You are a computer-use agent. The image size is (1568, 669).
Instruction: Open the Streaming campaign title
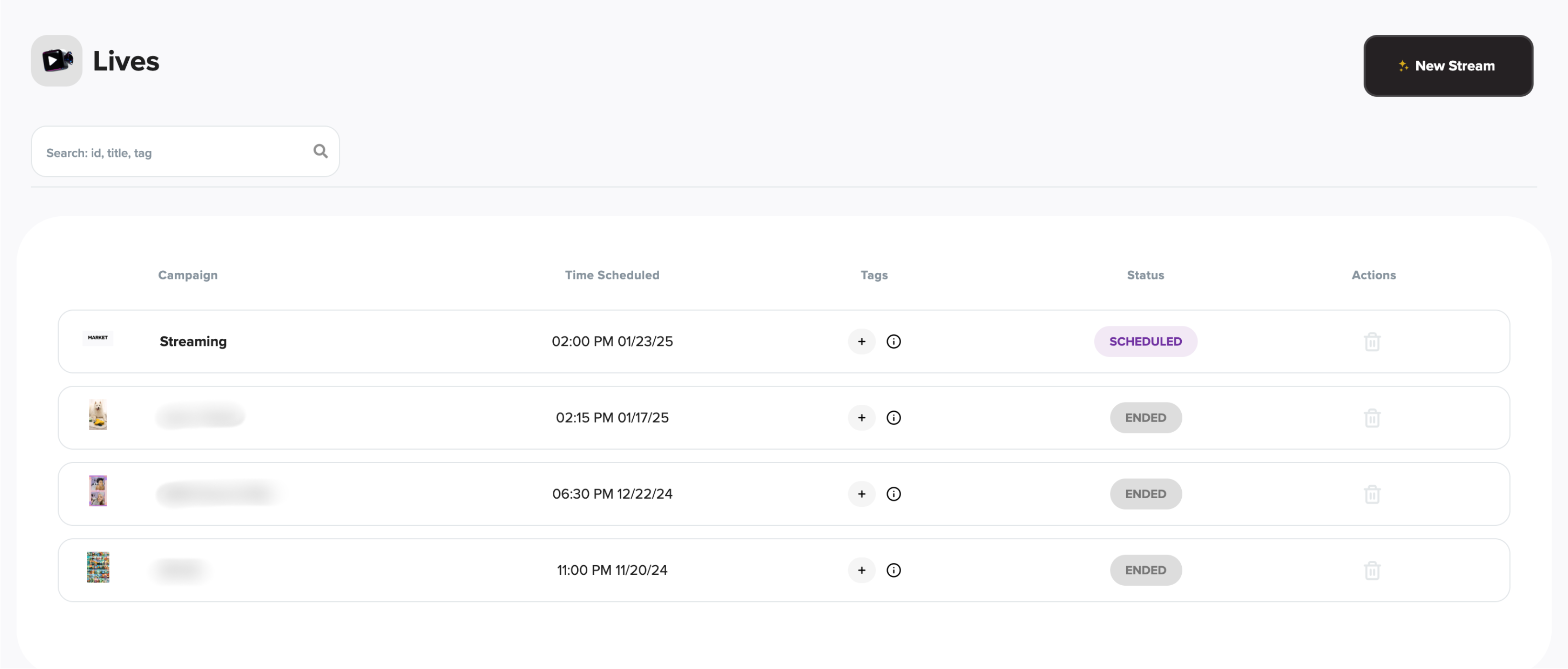[x=193, y=342]
